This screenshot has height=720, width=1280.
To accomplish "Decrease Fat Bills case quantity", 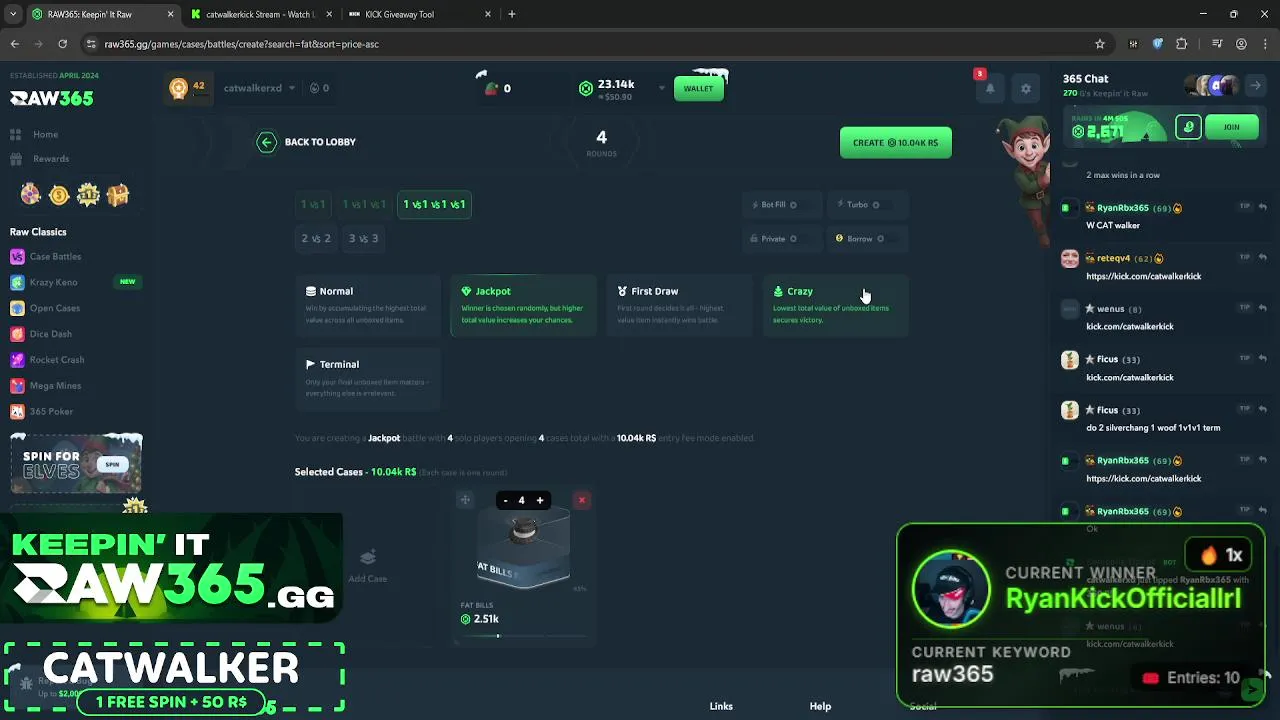I will pos(505,500).
